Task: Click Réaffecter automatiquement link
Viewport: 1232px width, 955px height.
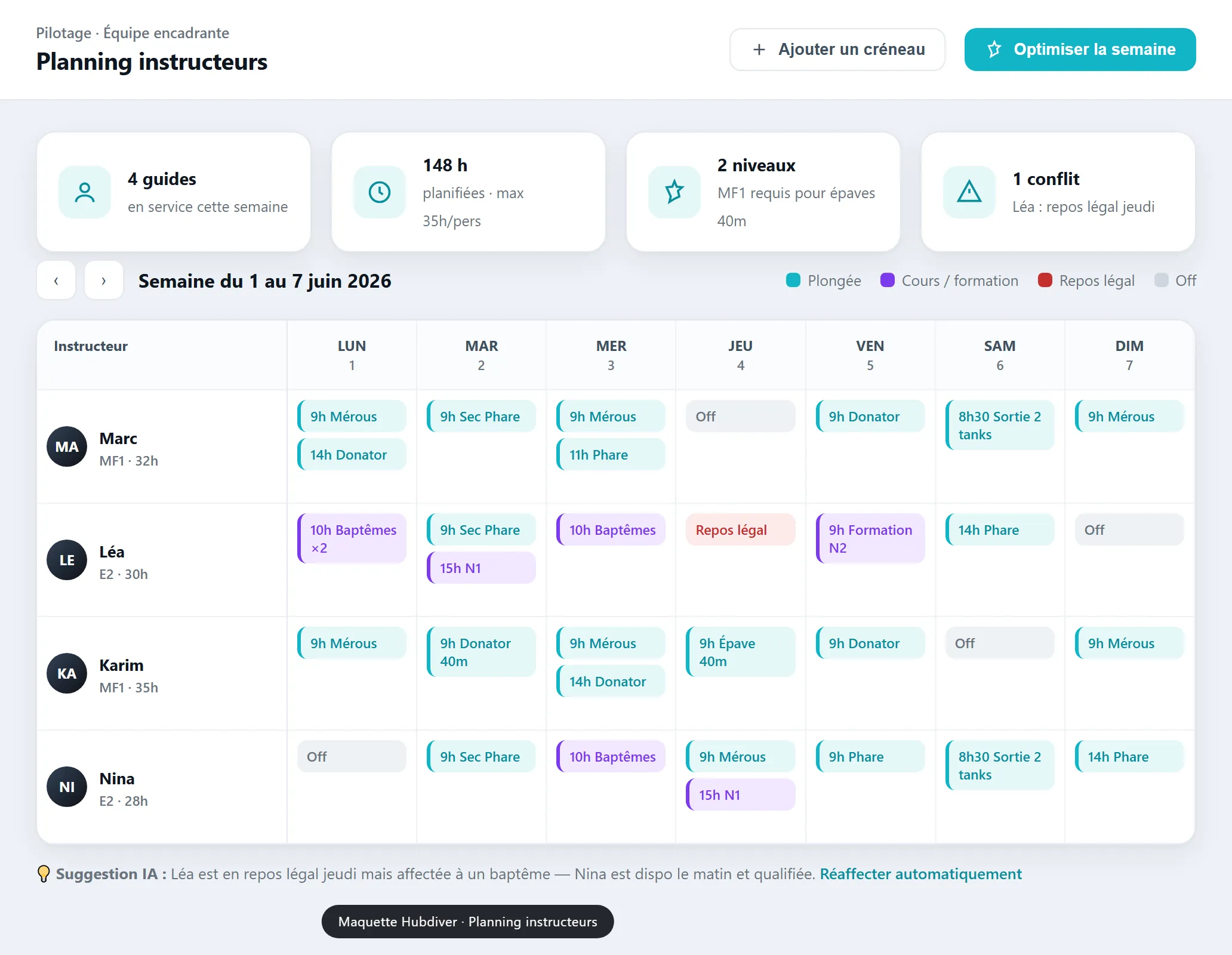Action: (920, 874)
